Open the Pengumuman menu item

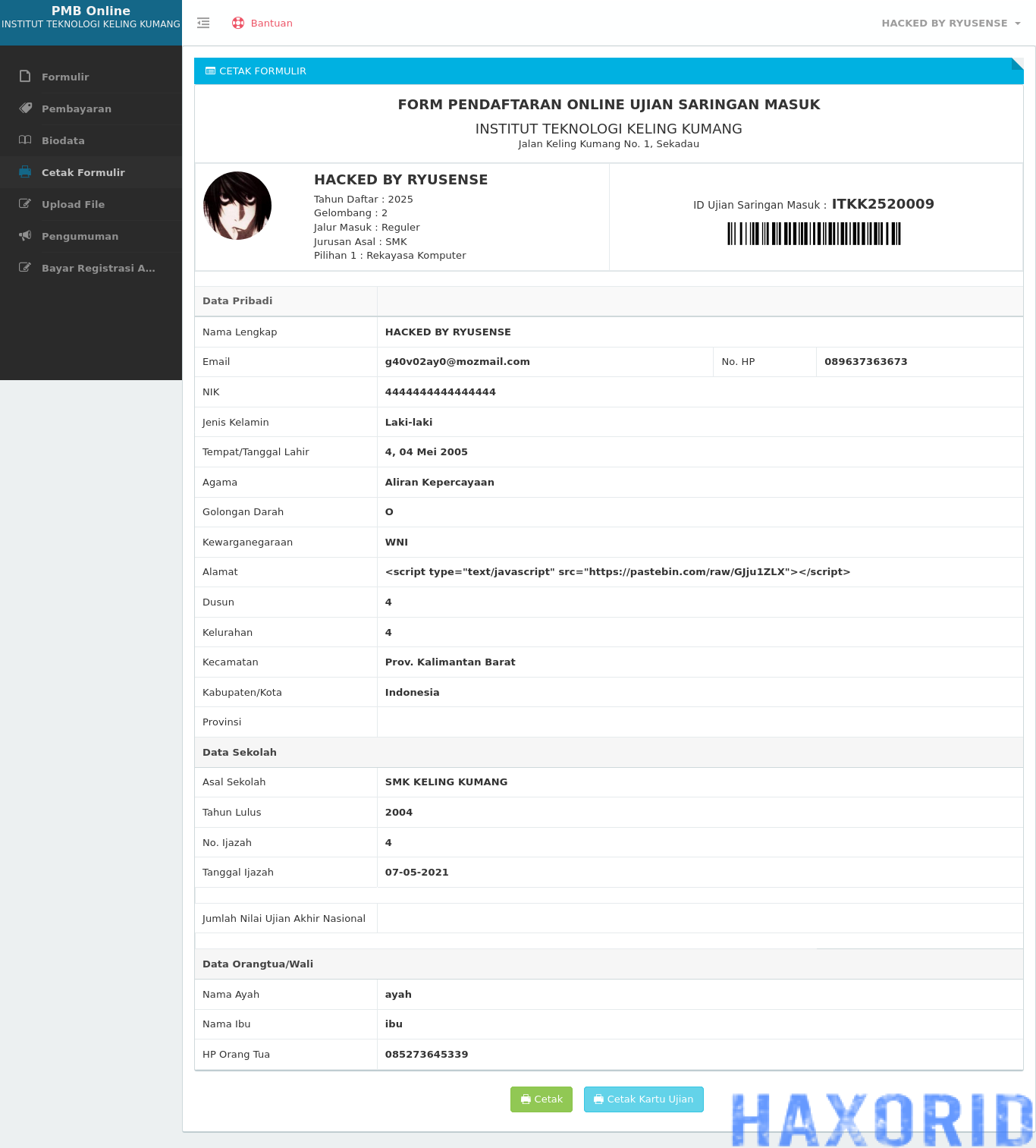point(91,236)
